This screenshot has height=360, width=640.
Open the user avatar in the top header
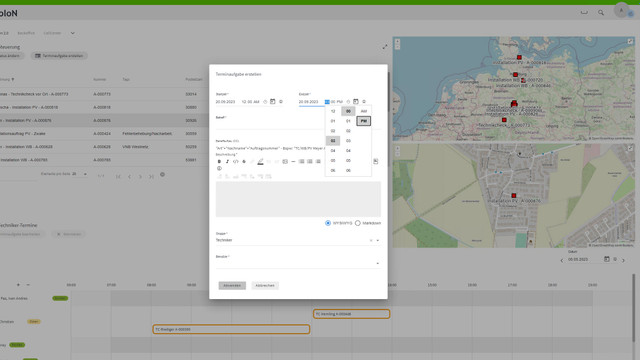point(622,11)
